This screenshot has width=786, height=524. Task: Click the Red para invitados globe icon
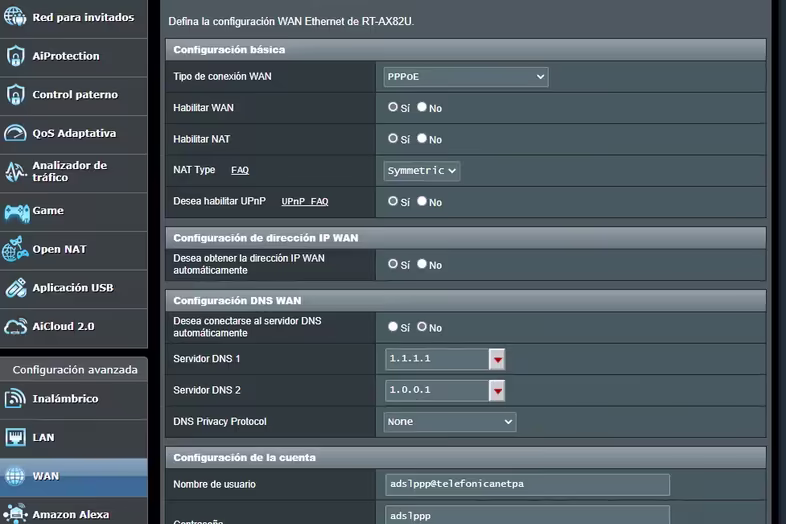15,16
